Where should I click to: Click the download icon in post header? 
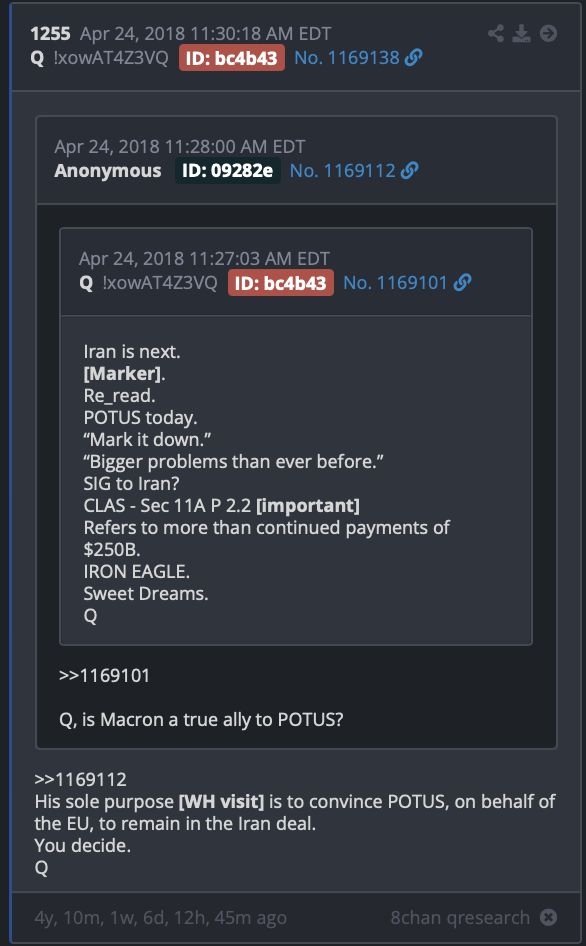pos(521,33)
